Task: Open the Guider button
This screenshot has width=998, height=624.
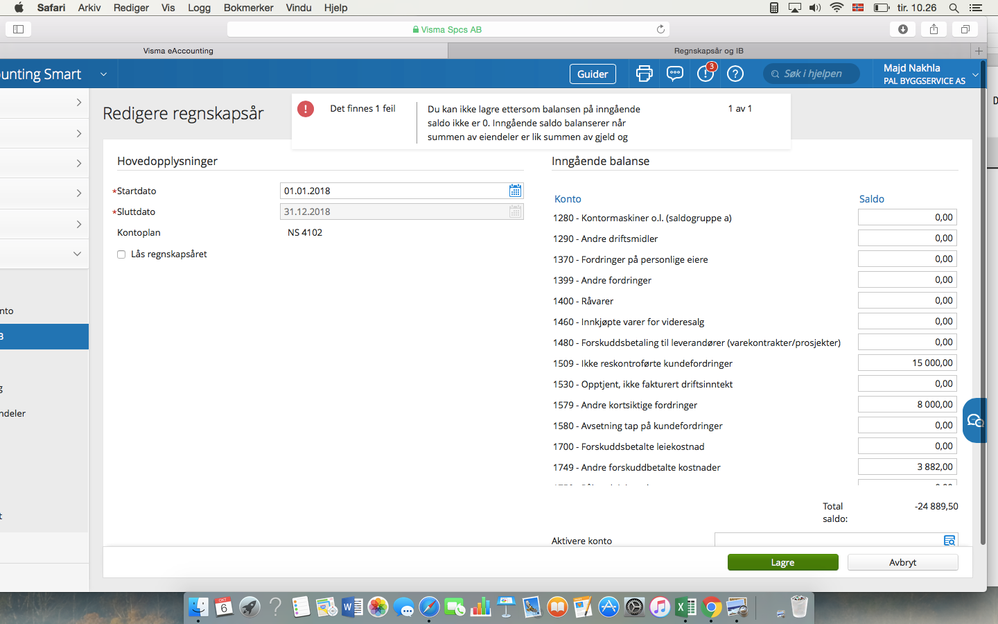Action: pyautogui.click(x=593, y=74)
